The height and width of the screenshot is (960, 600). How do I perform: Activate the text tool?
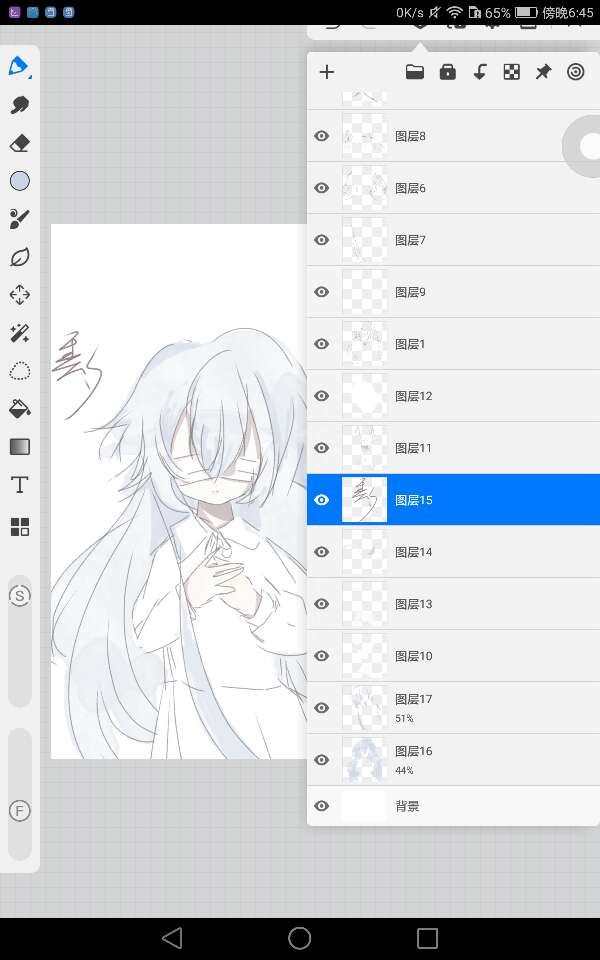(19, 485)
